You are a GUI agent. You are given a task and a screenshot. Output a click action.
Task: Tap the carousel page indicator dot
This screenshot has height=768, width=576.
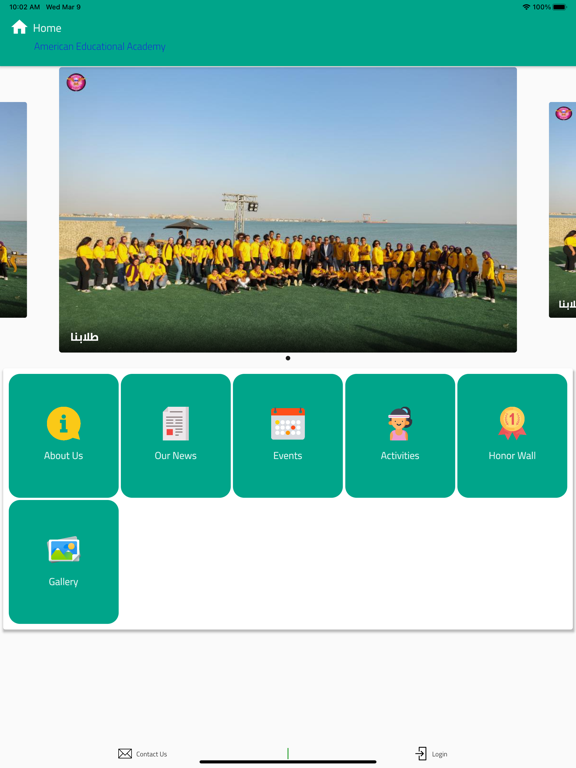(x=288, y=358)
